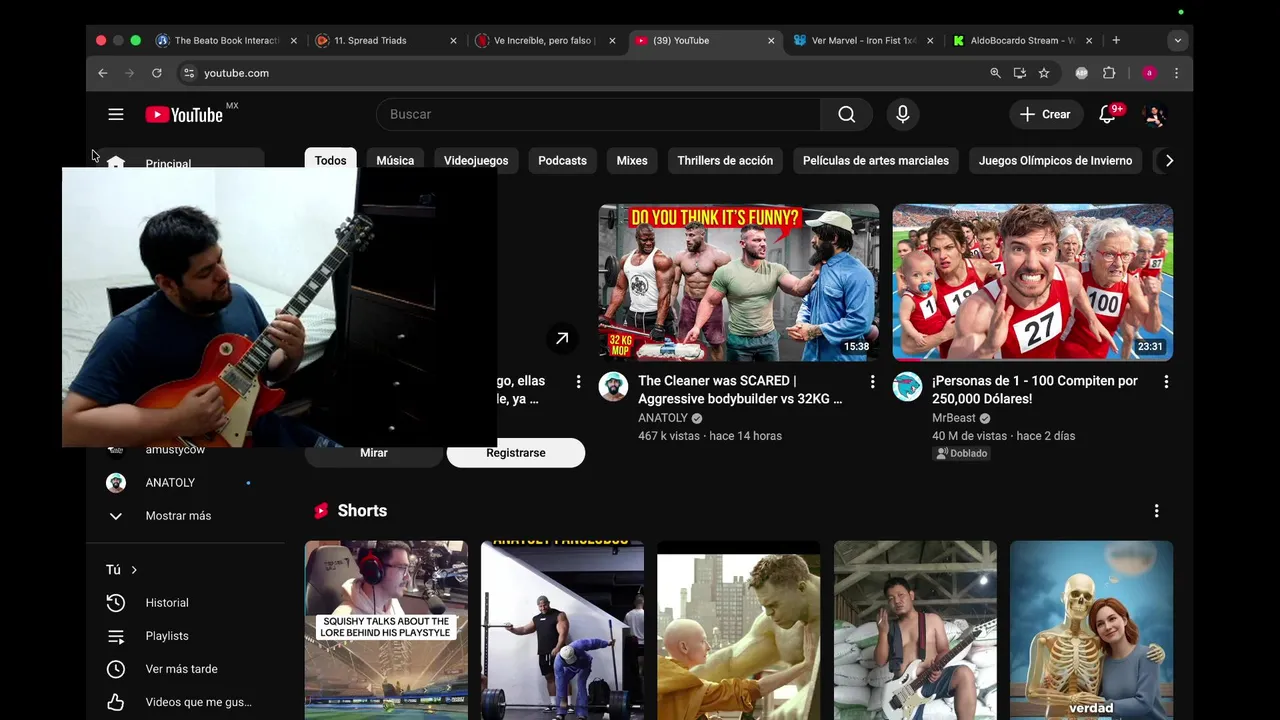Select the Thrillers de acción chip
Screen dimensions: 1280x720
click(x=725, y=160)
